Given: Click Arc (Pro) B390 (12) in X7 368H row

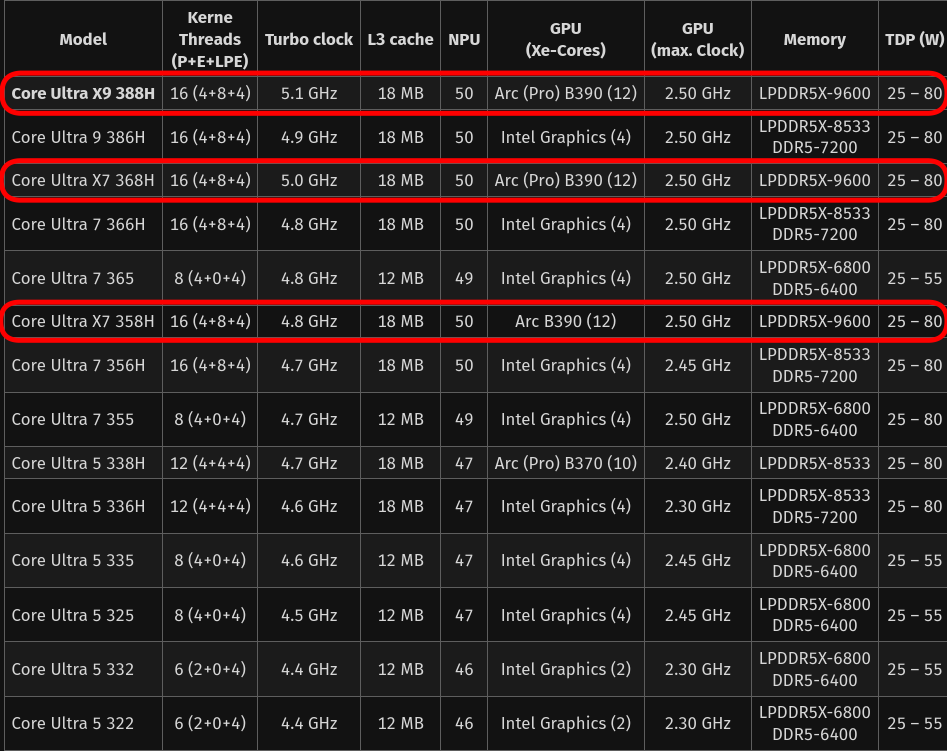Looking at the screenshot, I should pyautogui.click(x=565, y=180).
